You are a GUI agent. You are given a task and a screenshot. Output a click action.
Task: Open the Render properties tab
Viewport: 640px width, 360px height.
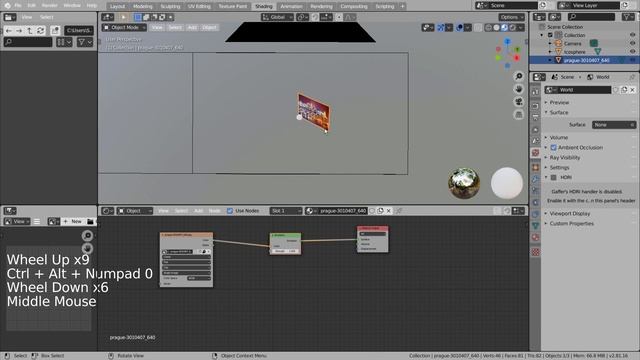pyautogui.click(x=536, y=106)
